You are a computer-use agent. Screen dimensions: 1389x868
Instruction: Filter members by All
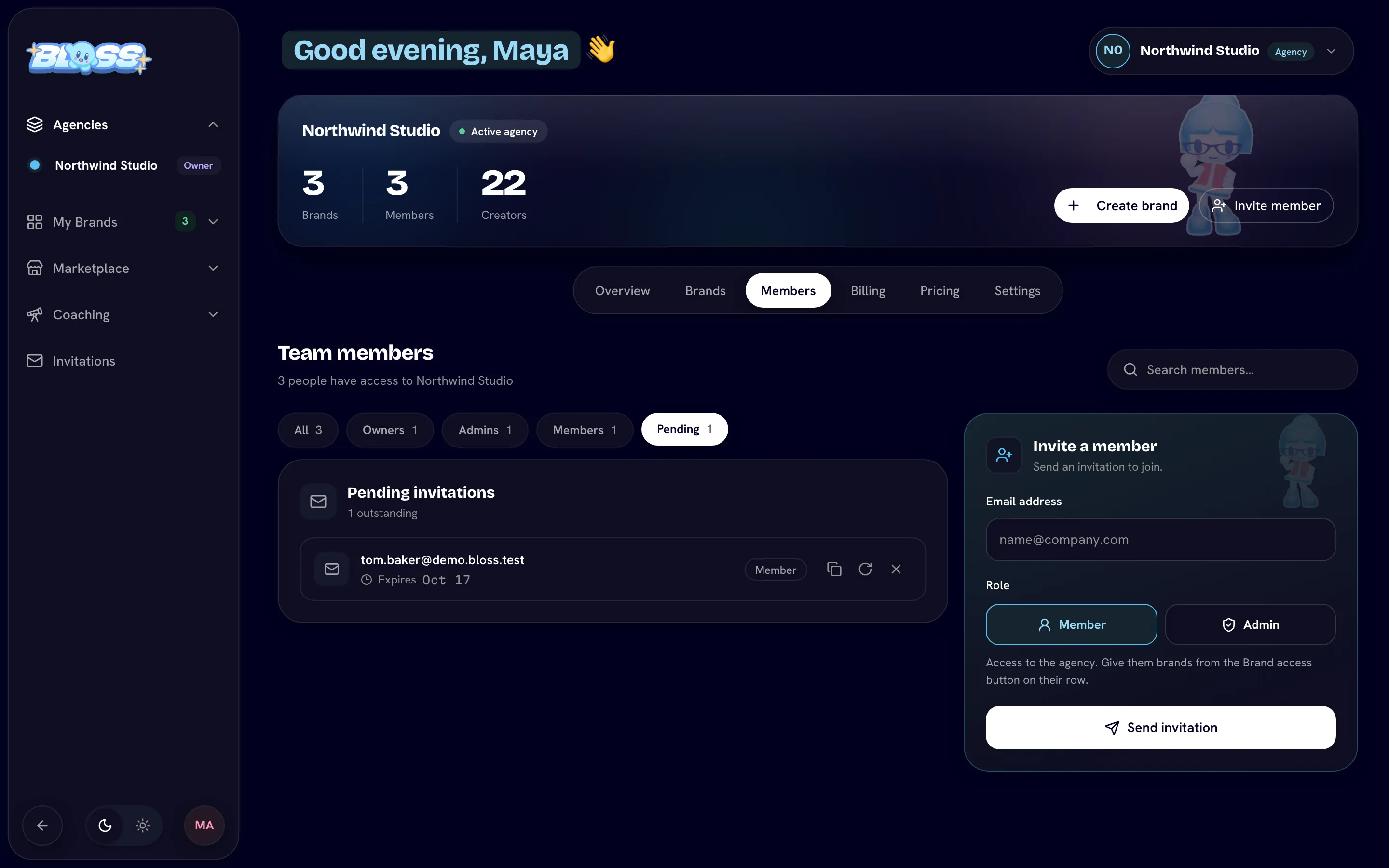coord(308,430)
